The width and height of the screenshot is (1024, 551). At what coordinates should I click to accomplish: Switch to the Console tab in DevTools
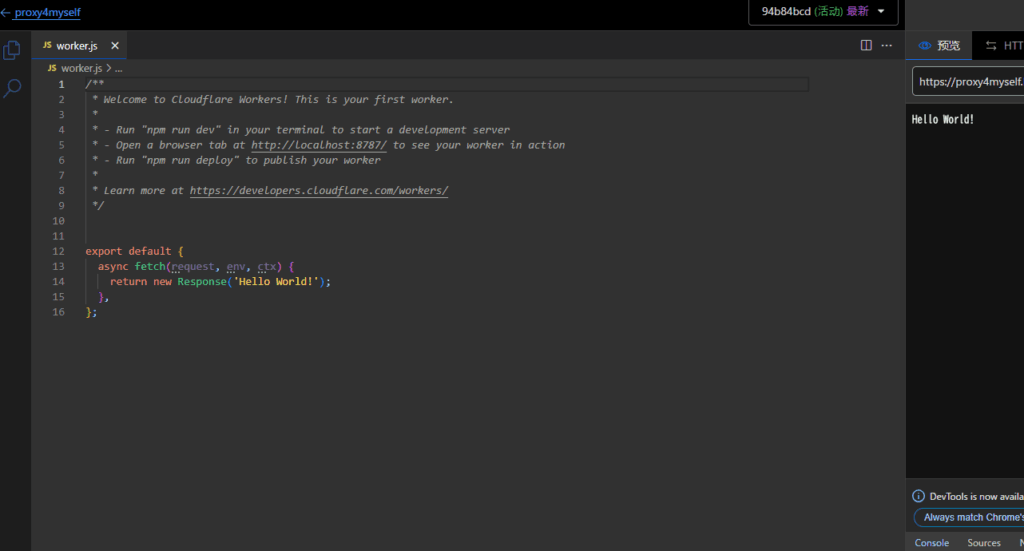coord(931,543)
